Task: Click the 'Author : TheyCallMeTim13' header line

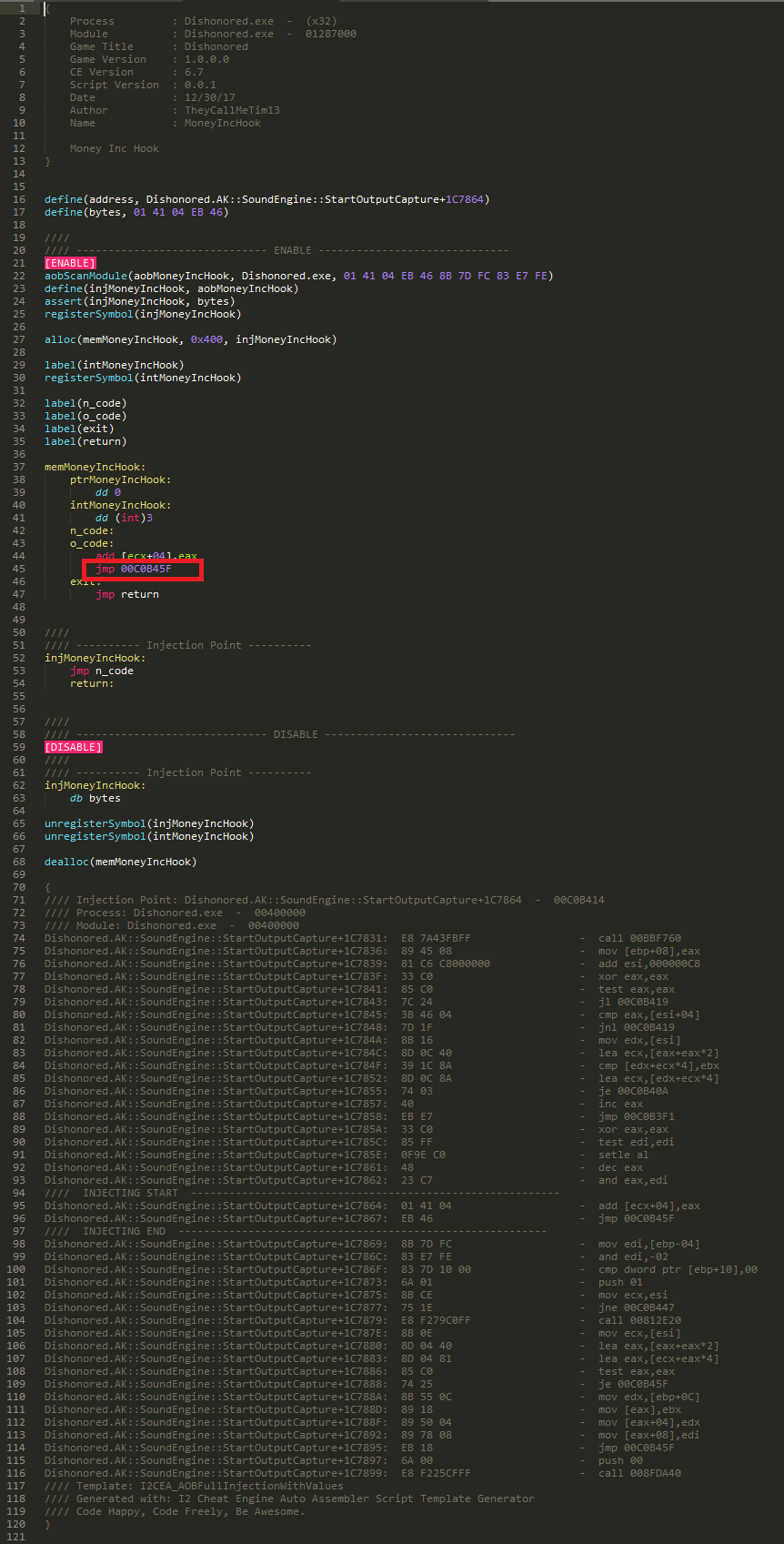Action: (175, 110)
